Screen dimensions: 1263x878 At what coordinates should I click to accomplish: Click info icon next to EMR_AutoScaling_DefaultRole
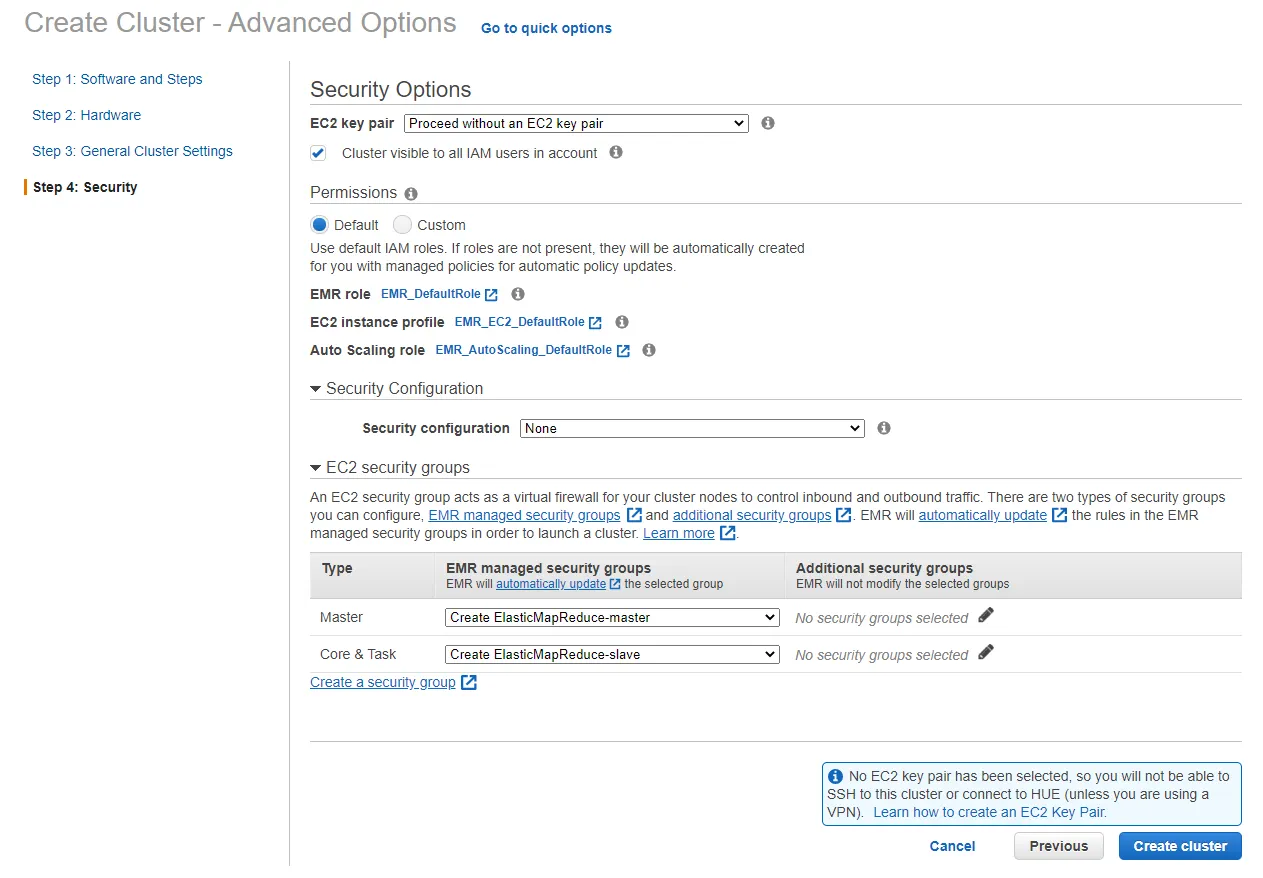[648, 350]
